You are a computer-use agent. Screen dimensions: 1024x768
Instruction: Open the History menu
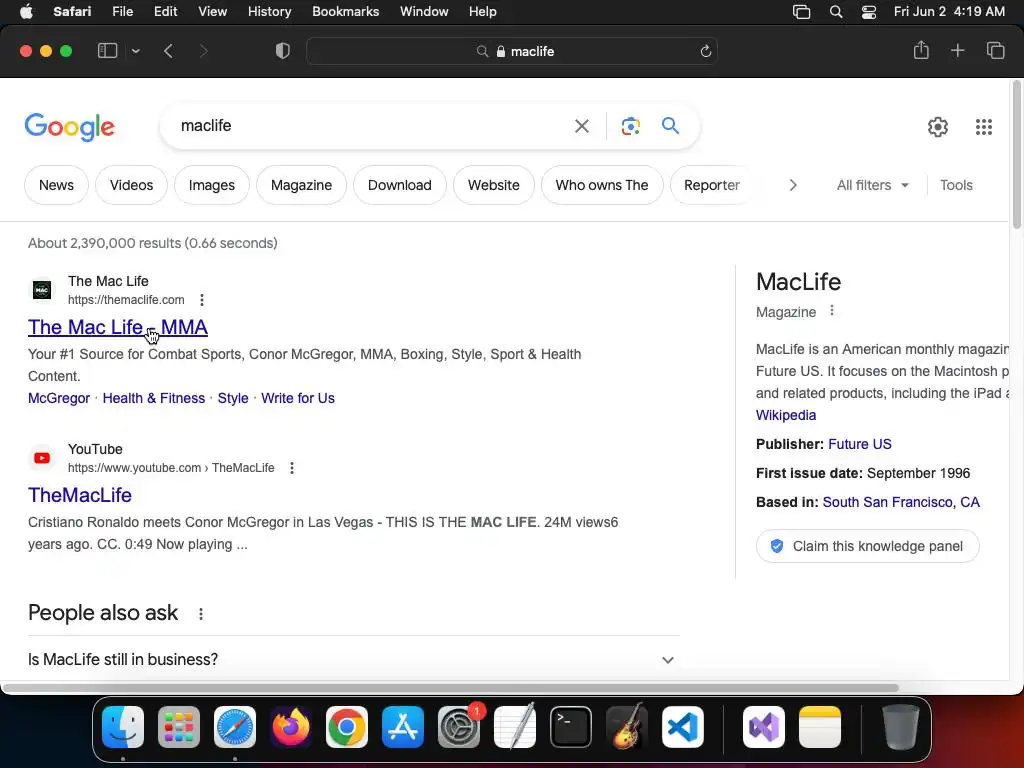click(269, 11)
